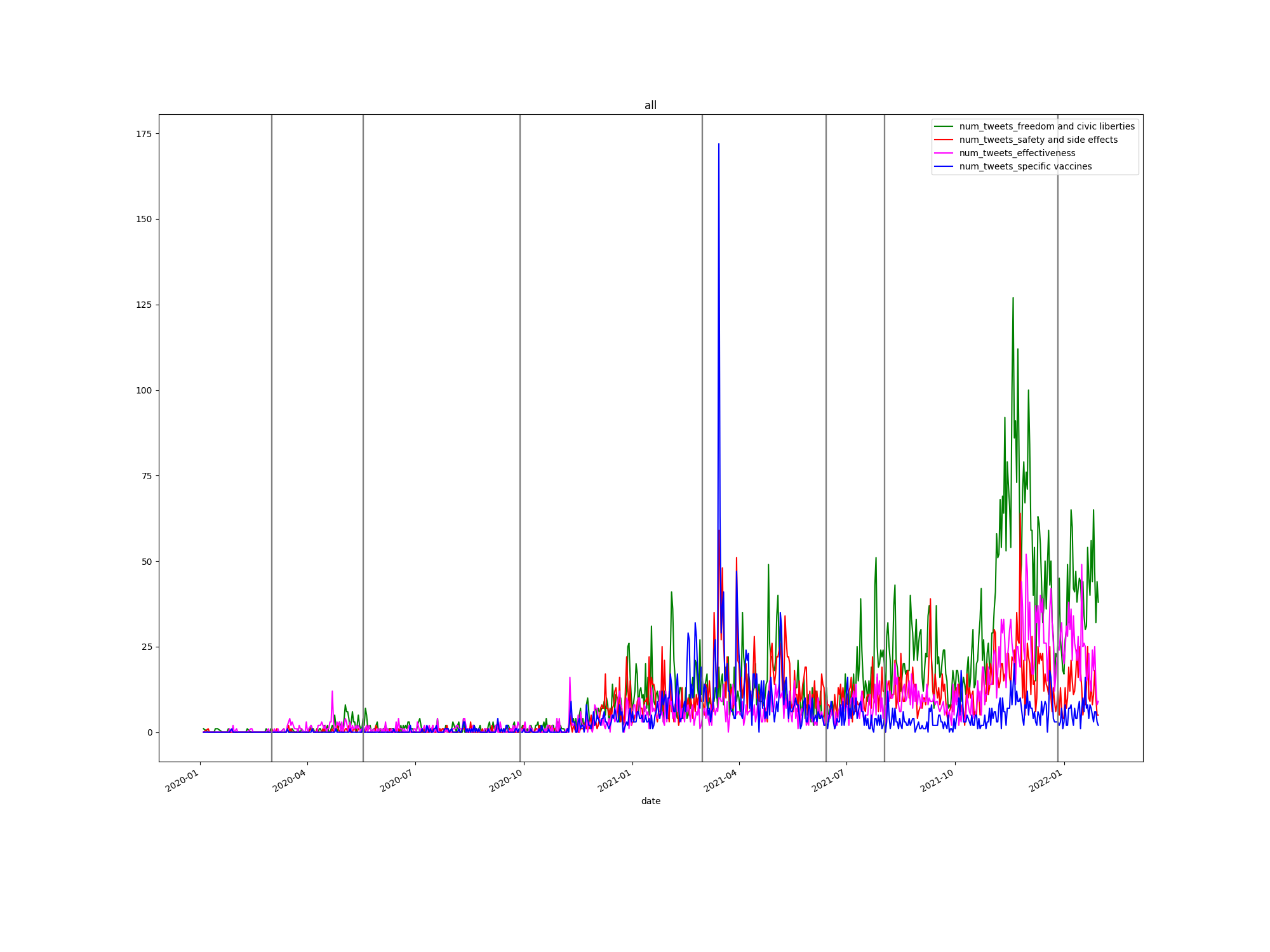The width and height of the screenshot is (1270, 952).
Task: Select 'num_tweets_effectiveness' legend entry text
Action: 1017,154
